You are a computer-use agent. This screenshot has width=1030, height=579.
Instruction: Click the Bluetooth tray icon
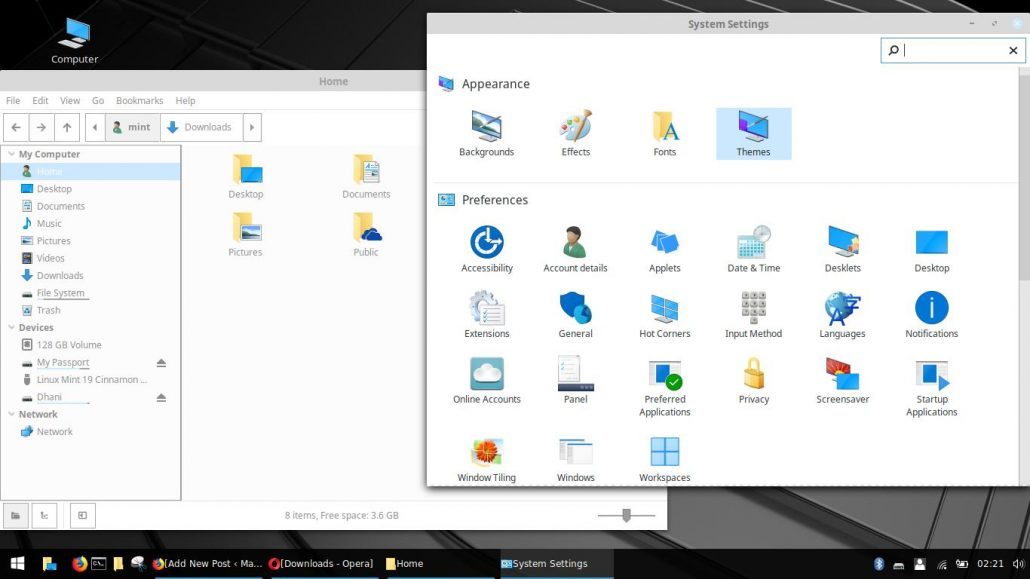click(x=879, y=563)
